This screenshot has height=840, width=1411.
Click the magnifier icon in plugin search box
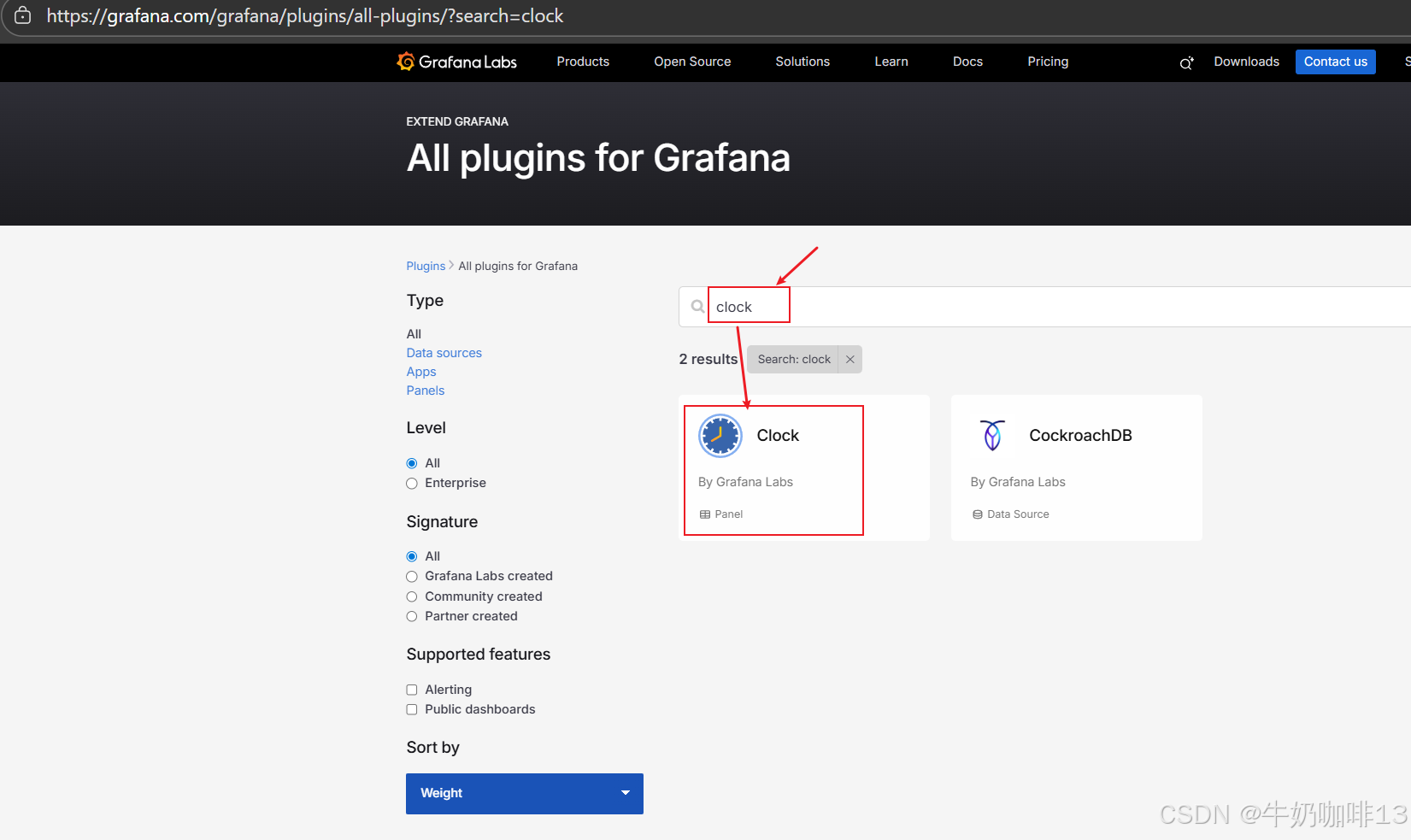click(697, 307)
